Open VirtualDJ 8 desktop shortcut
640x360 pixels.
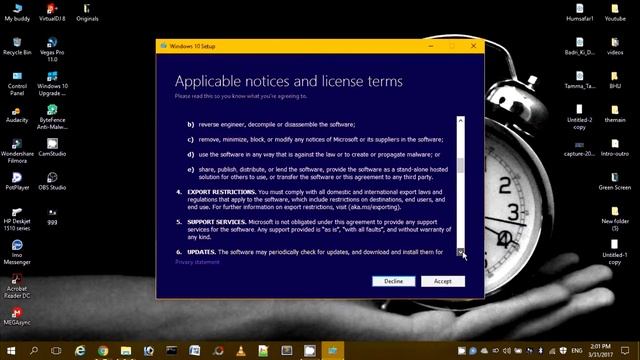coord(52,12)
